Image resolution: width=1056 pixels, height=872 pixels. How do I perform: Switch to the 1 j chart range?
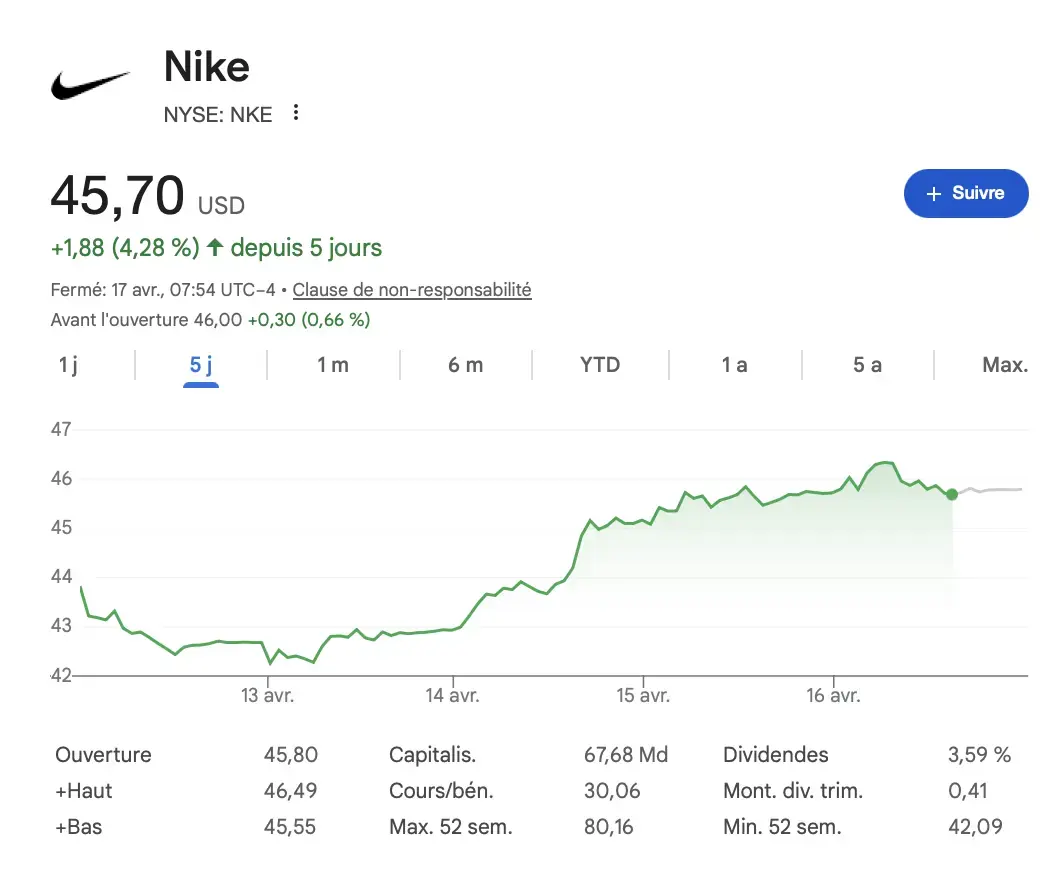point(66,365)
